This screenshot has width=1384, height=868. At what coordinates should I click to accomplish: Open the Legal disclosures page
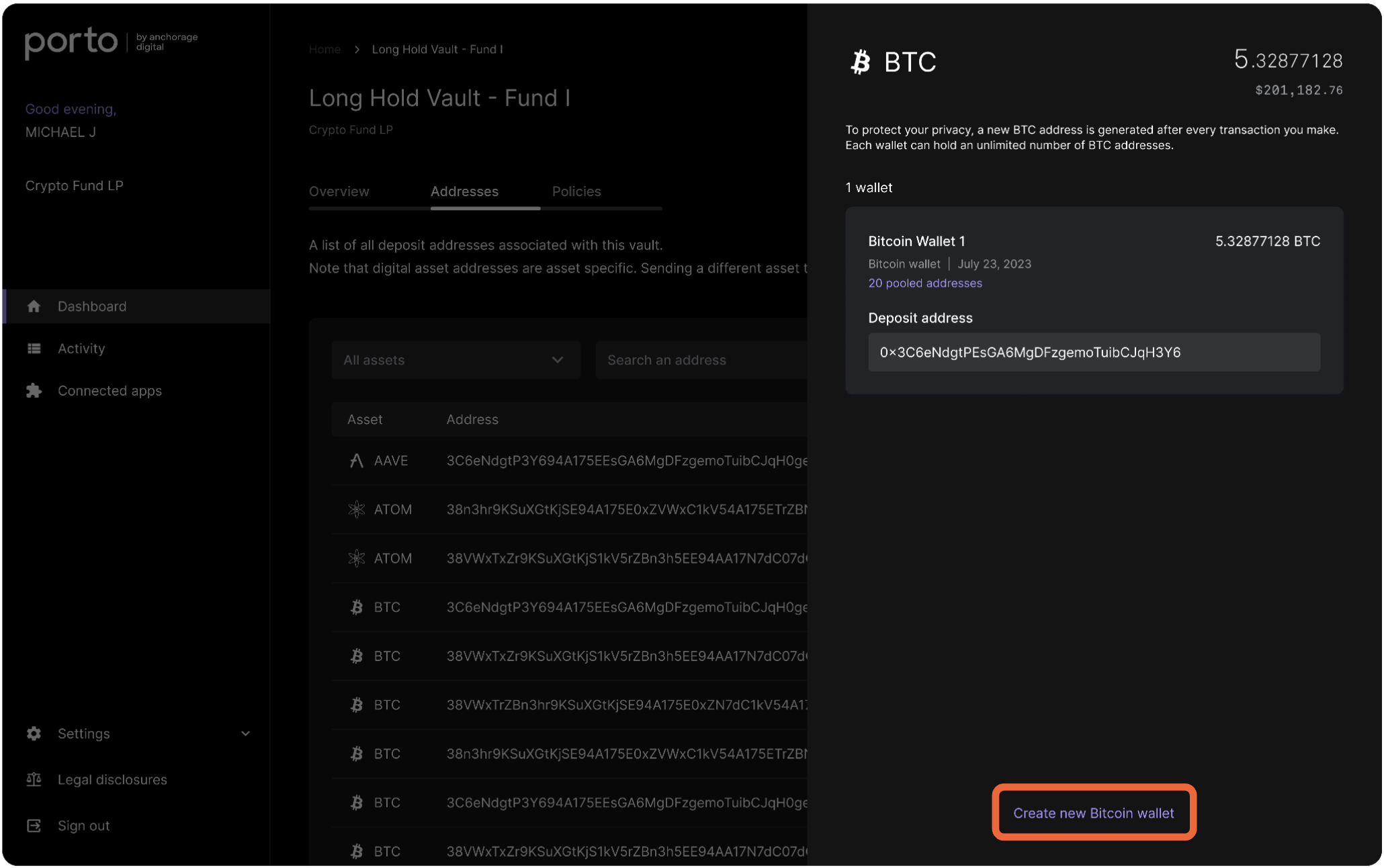[x=112, y=779]
